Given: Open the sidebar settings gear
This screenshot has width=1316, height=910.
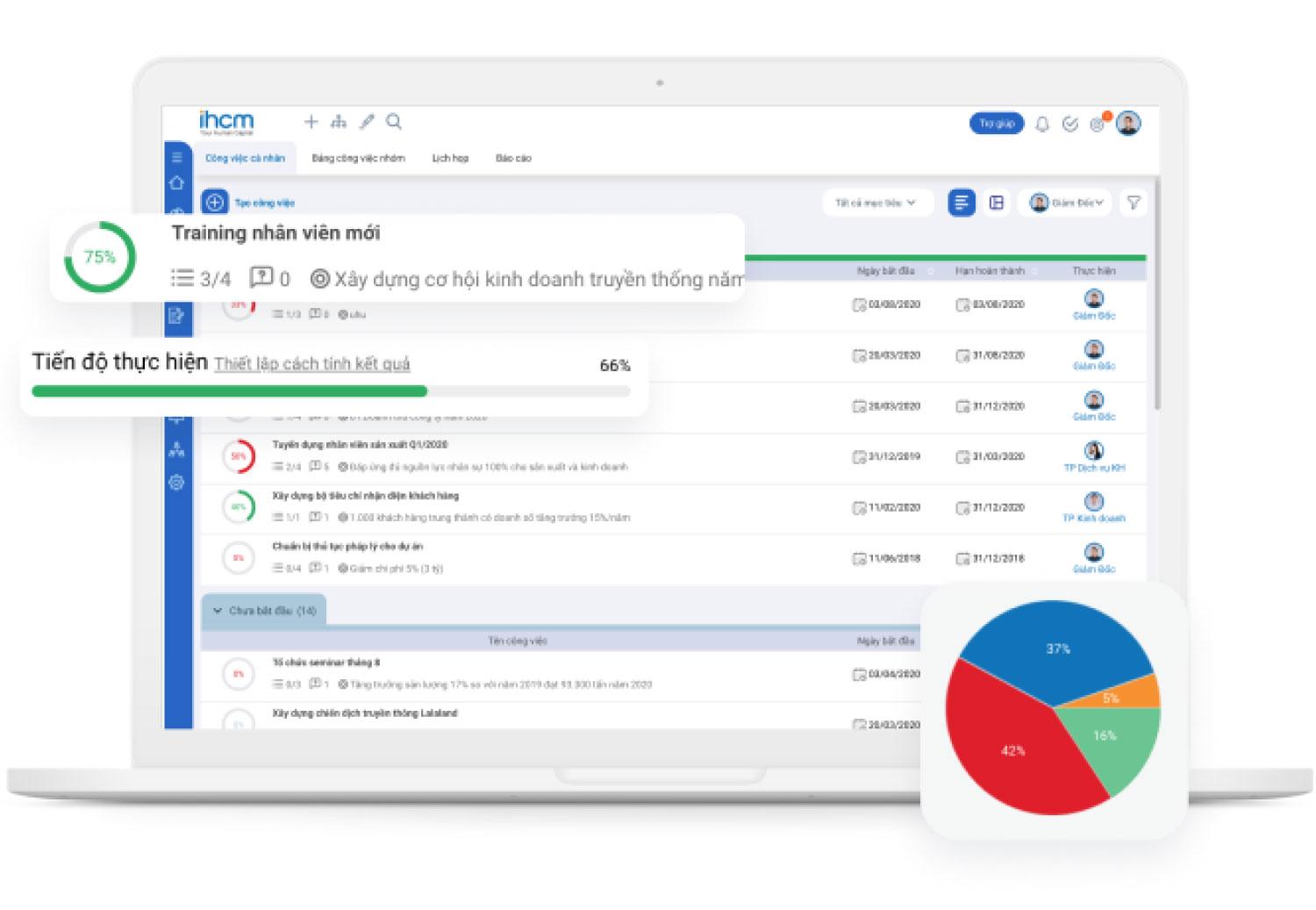Looking at the screenshot, I should [177, 483].
